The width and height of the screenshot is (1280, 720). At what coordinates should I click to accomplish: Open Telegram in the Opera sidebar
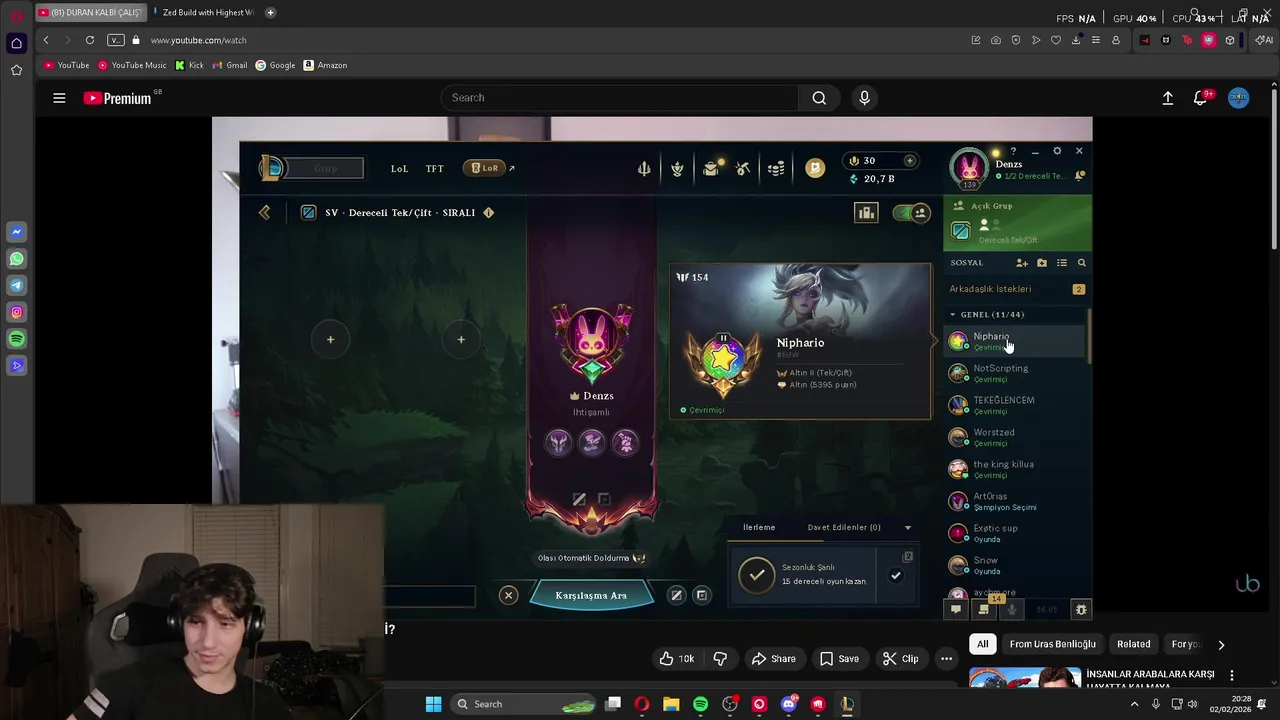16,286
